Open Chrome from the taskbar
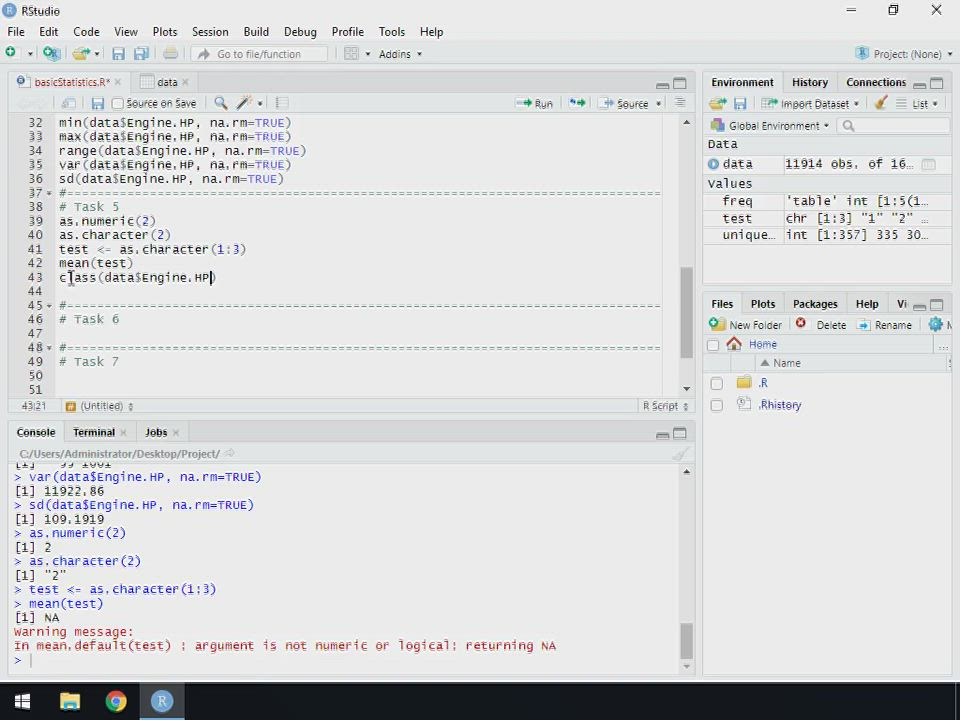 [x=116, y=701]
